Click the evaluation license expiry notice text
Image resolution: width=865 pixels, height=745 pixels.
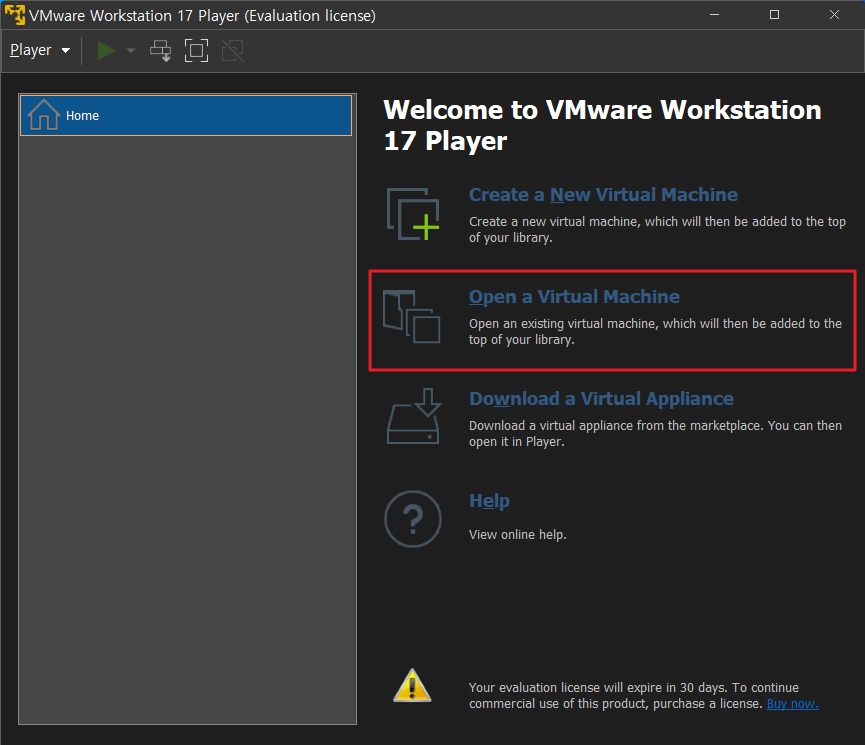pyautogui.click(x=643, y=695)
